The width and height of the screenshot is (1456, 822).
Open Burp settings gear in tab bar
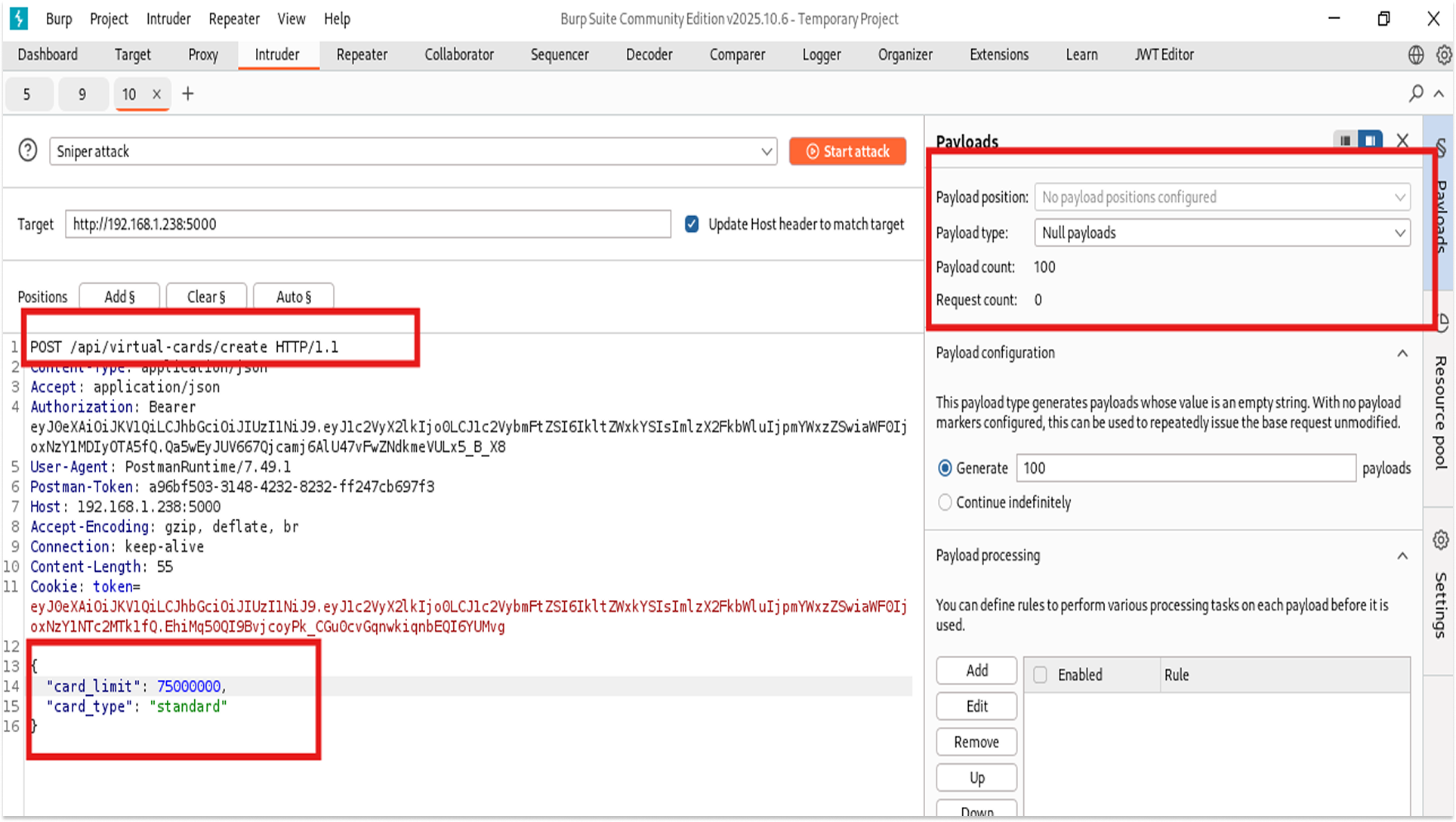[1443, 54]
